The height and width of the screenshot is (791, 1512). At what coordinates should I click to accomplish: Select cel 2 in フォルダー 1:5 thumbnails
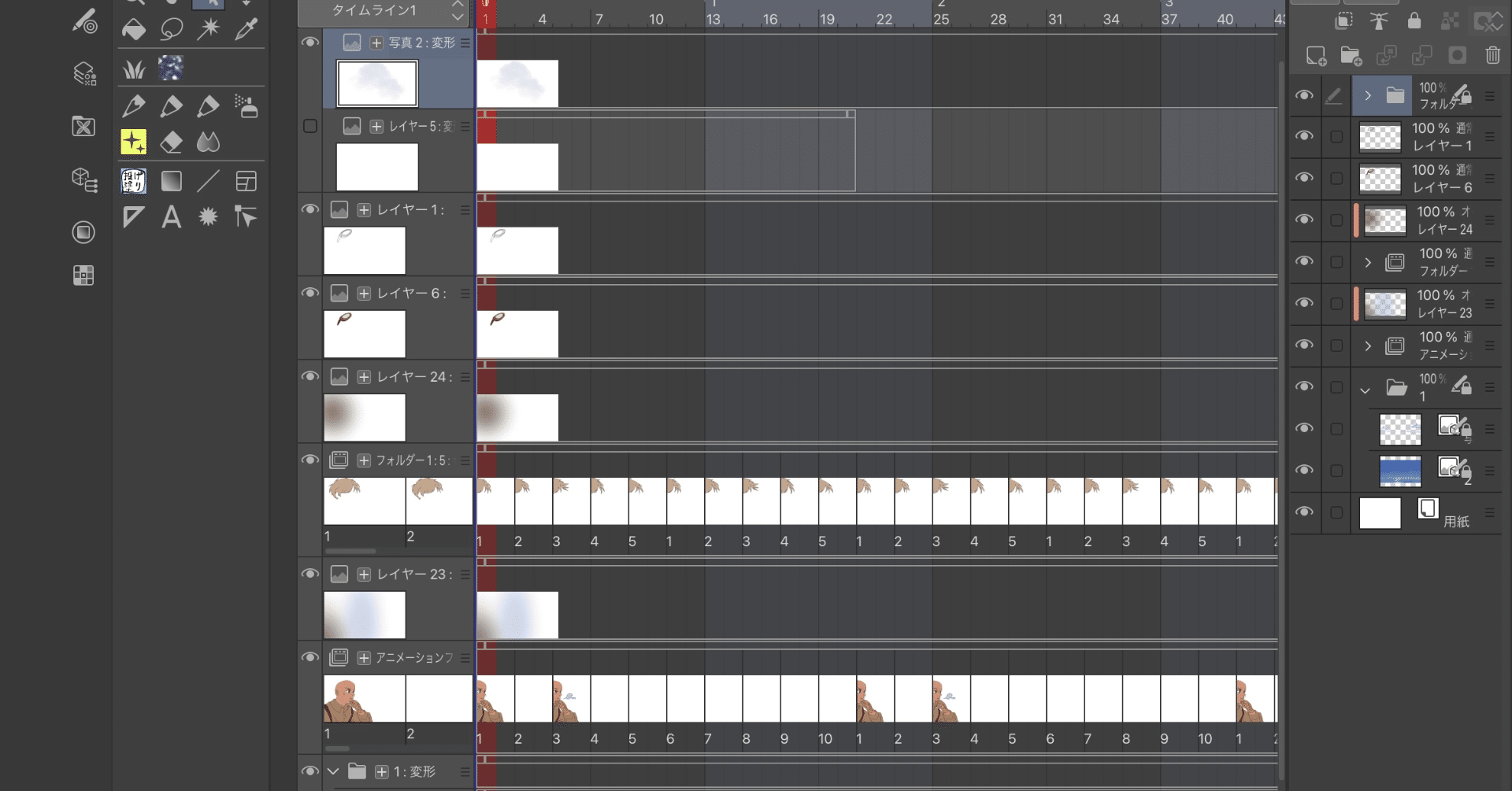coord(439,501)
